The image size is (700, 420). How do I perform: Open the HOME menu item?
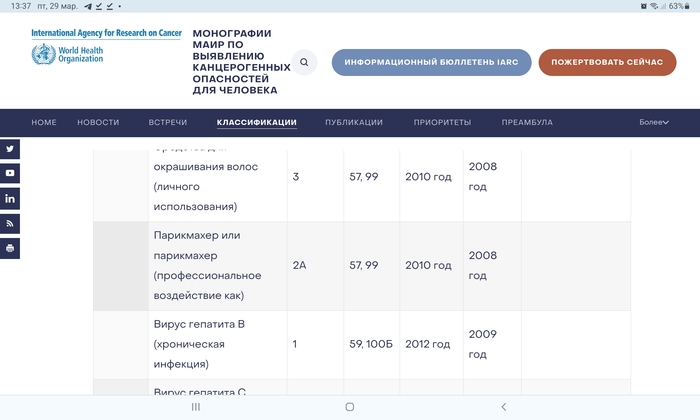[44, 122]
